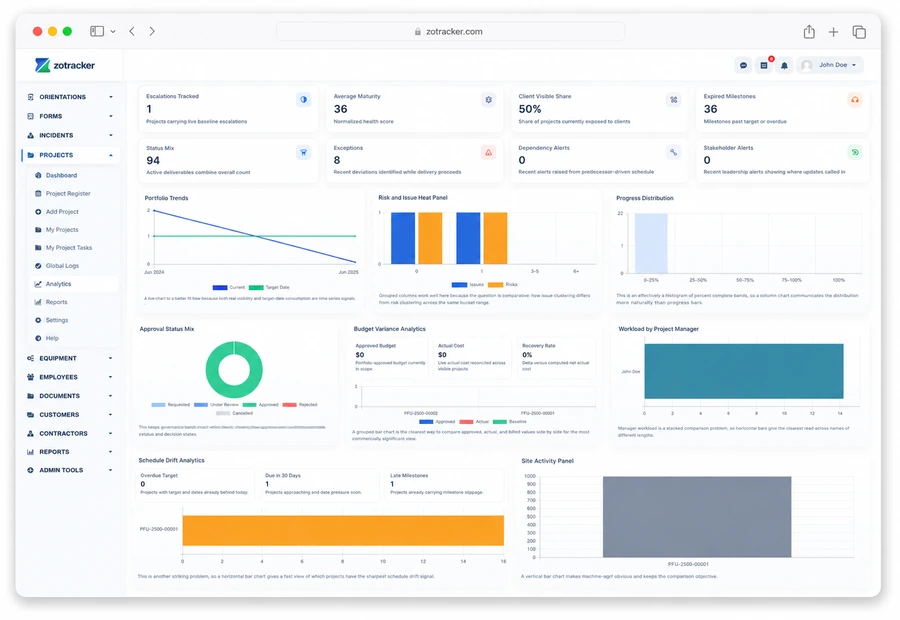
Task: Expand the Equipment menu
Action: [71, 358]
